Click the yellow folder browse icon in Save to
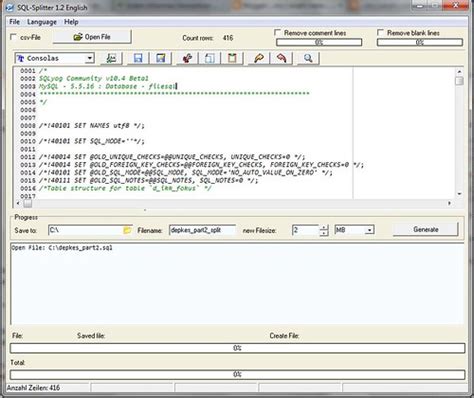474x398 pixels. tap(127, 230)
